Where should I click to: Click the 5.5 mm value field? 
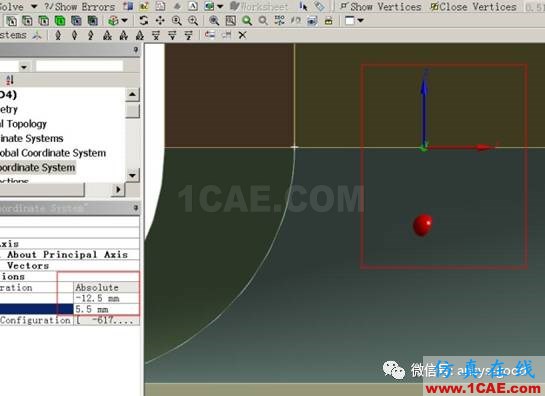tap(106, 309)
